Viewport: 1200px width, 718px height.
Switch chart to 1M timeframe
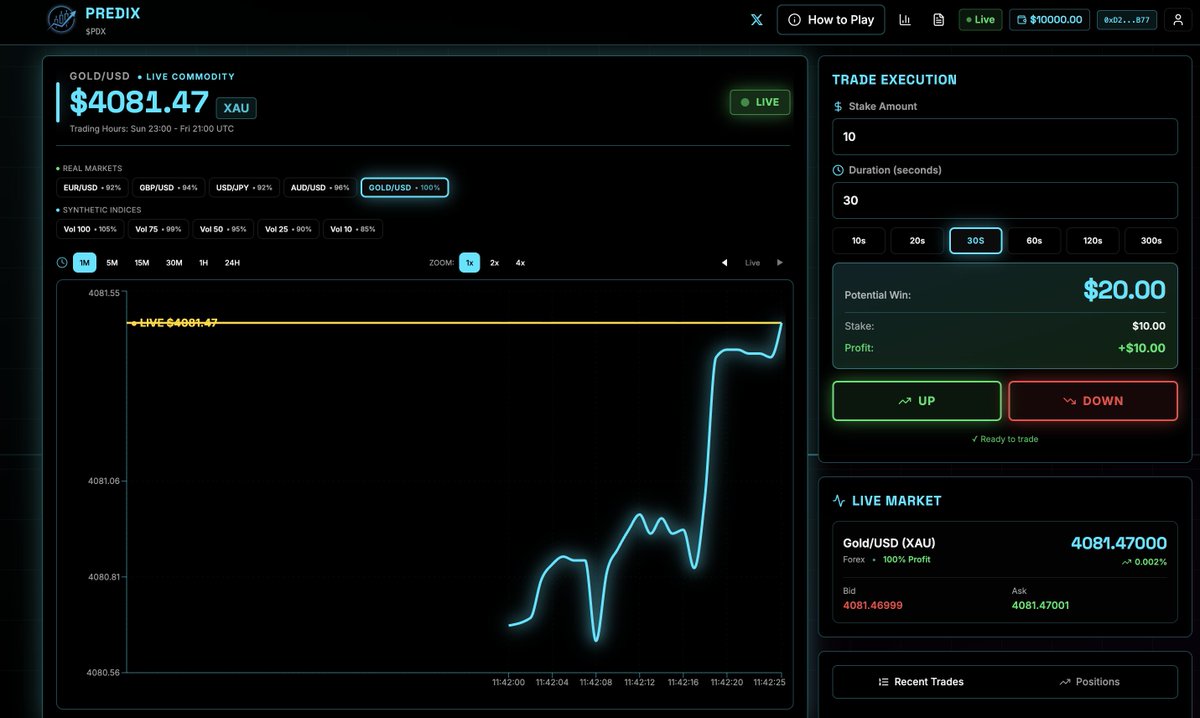(84, 263)
